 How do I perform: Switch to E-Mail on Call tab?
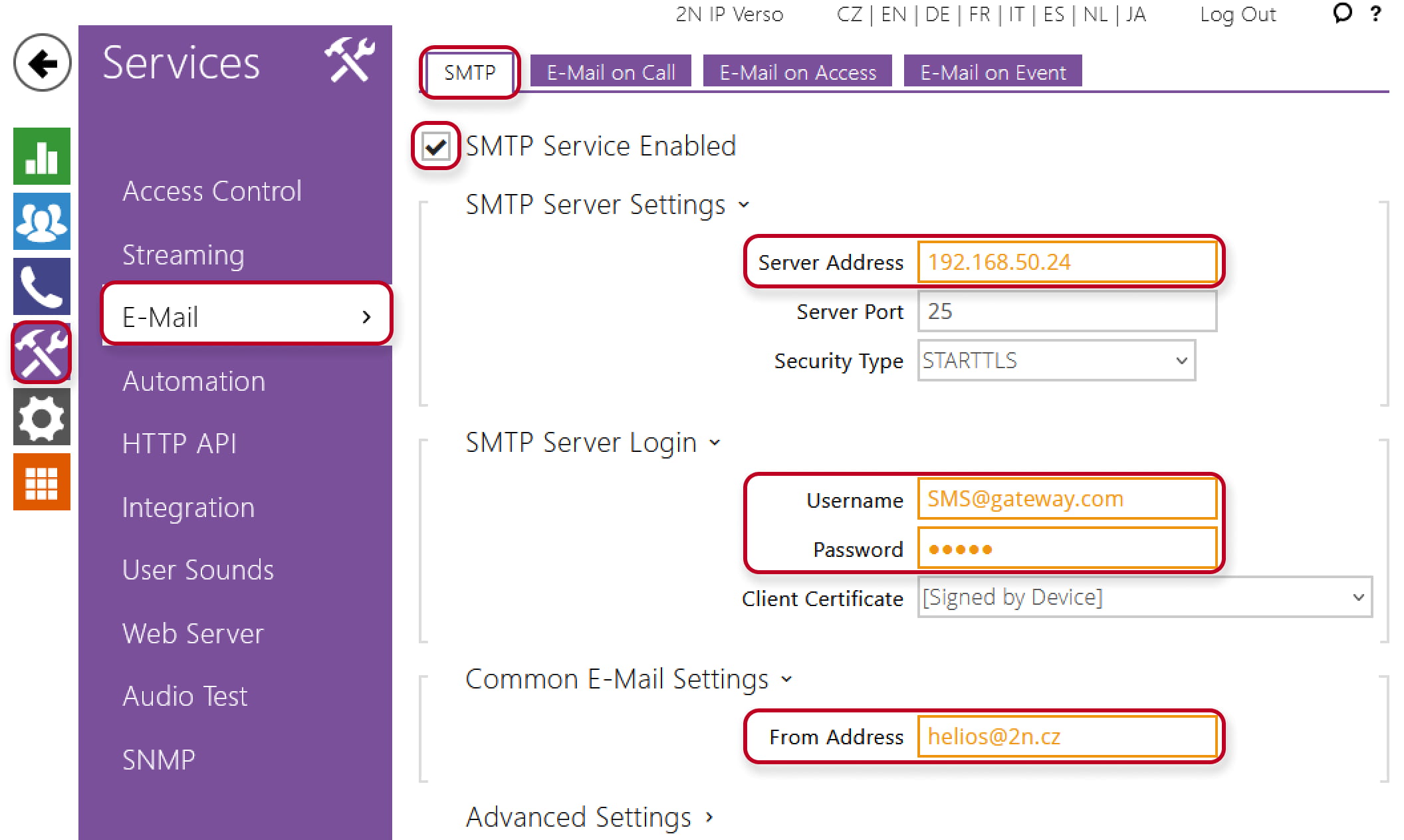pos(611,72)
